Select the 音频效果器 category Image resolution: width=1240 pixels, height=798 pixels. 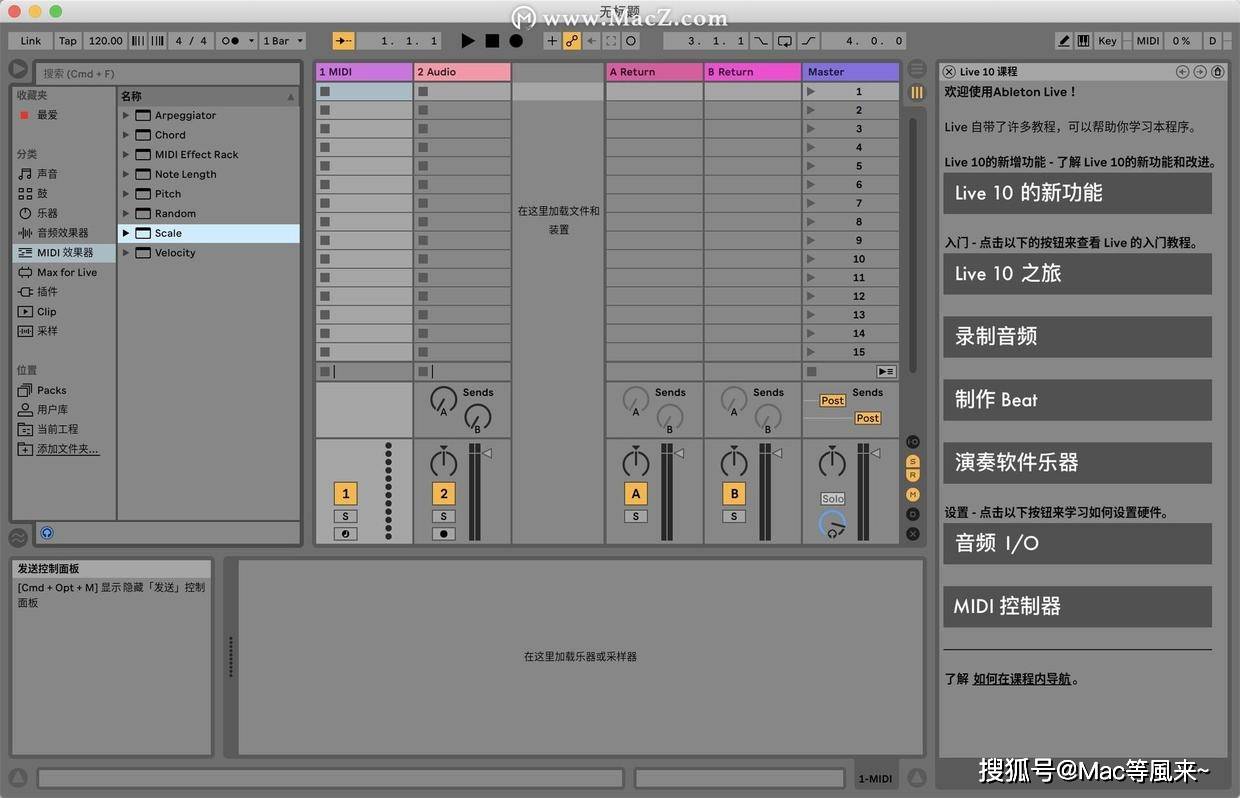(x=62, y=233)
